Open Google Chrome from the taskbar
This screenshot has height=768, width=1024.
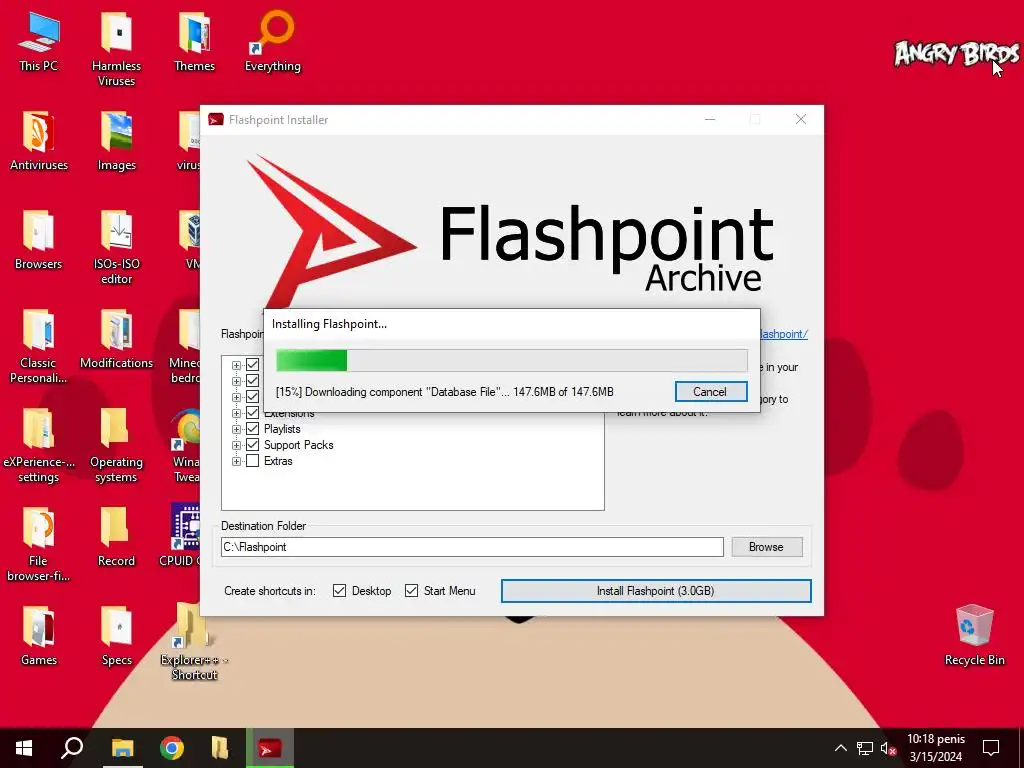pyautogui.click(x=172, y=748)
